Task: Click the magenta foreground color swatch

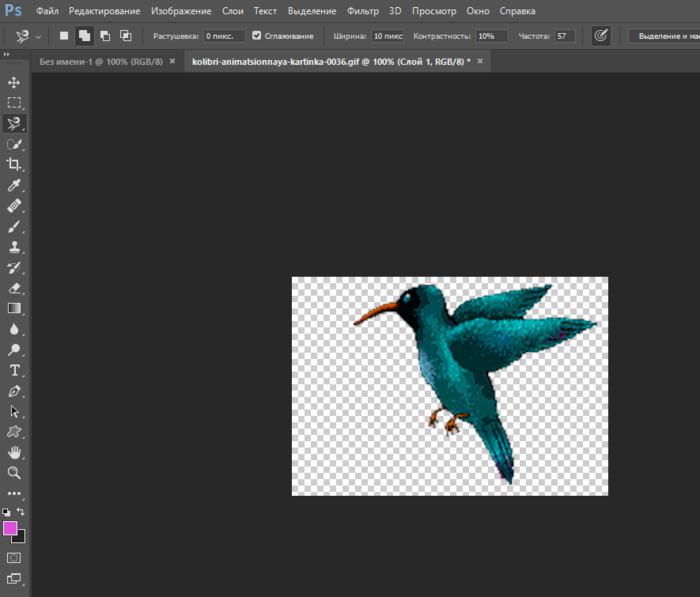Action: coord(10,527)
